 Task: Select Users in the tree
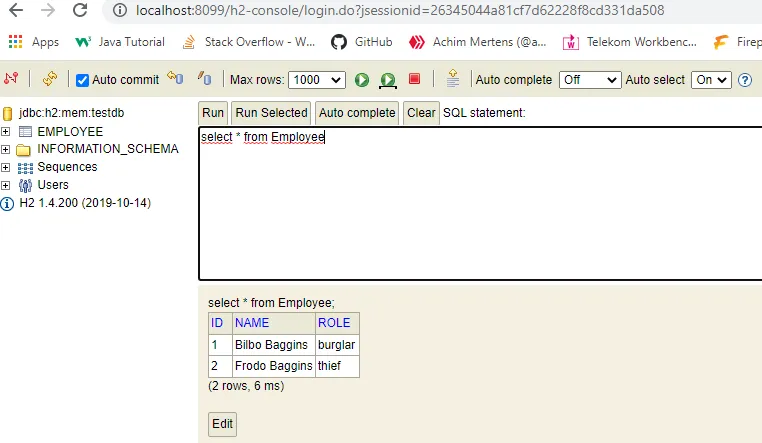[x=53, y=185]
